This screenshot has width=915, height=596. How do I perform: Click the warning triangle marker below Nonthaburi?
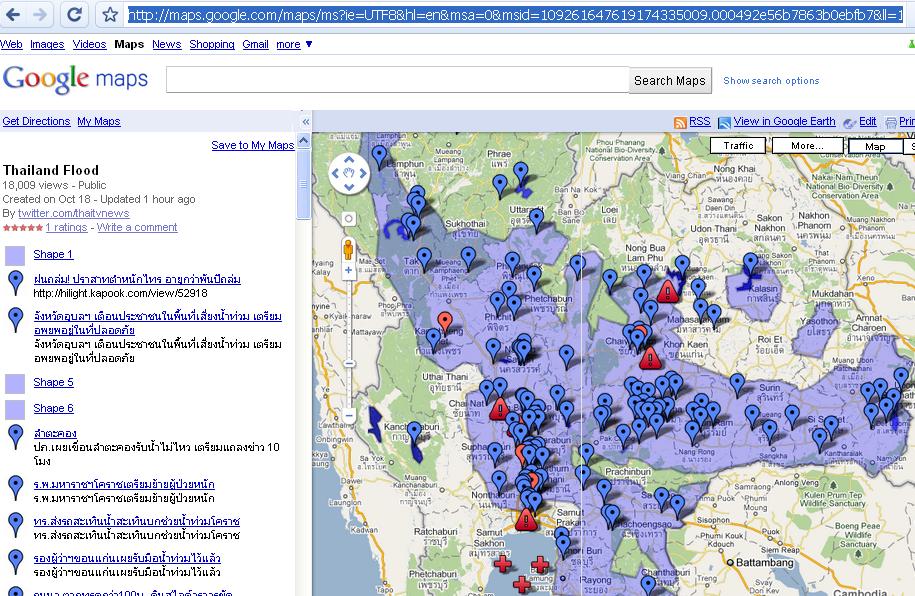pos(526,518)
